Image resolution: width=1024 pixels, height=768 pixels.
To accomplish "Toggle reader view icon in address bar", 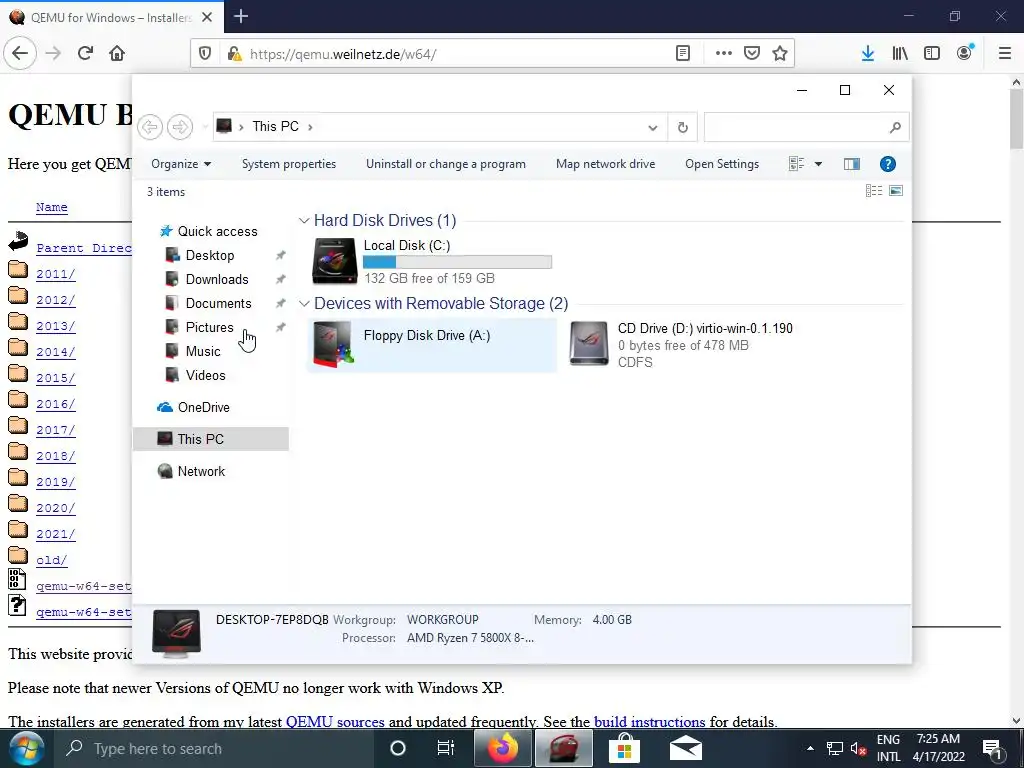I will (x=682, y=54).
